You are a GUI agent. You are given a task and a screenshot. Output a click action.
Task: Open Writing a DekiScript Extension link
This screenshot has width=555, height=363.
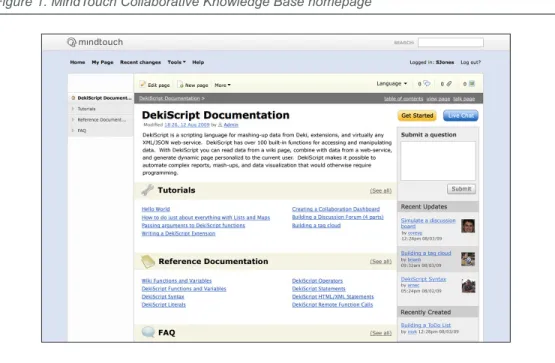coord(178,234)
